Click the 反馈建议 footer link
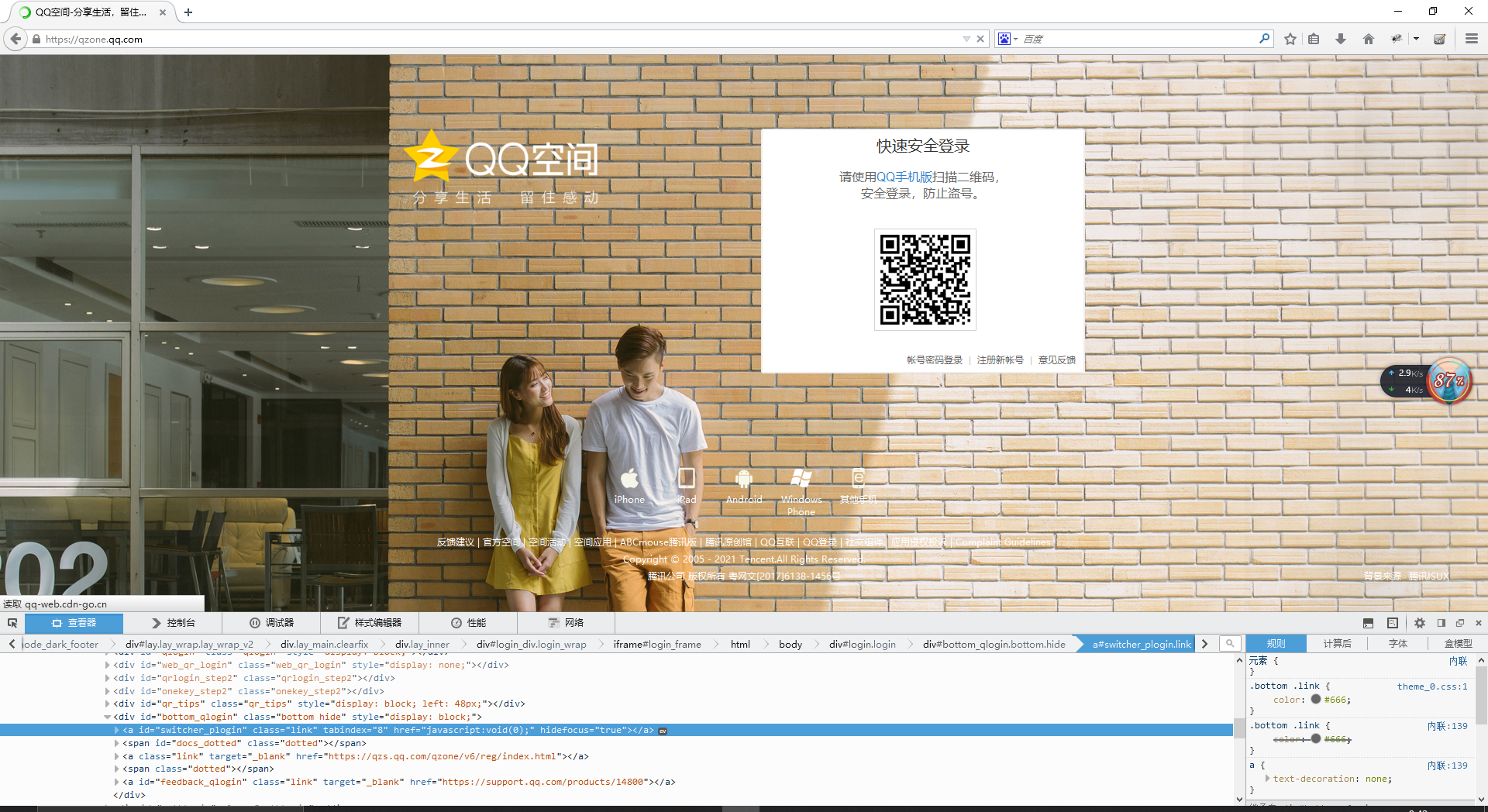1488x812 pixels. 455,542
